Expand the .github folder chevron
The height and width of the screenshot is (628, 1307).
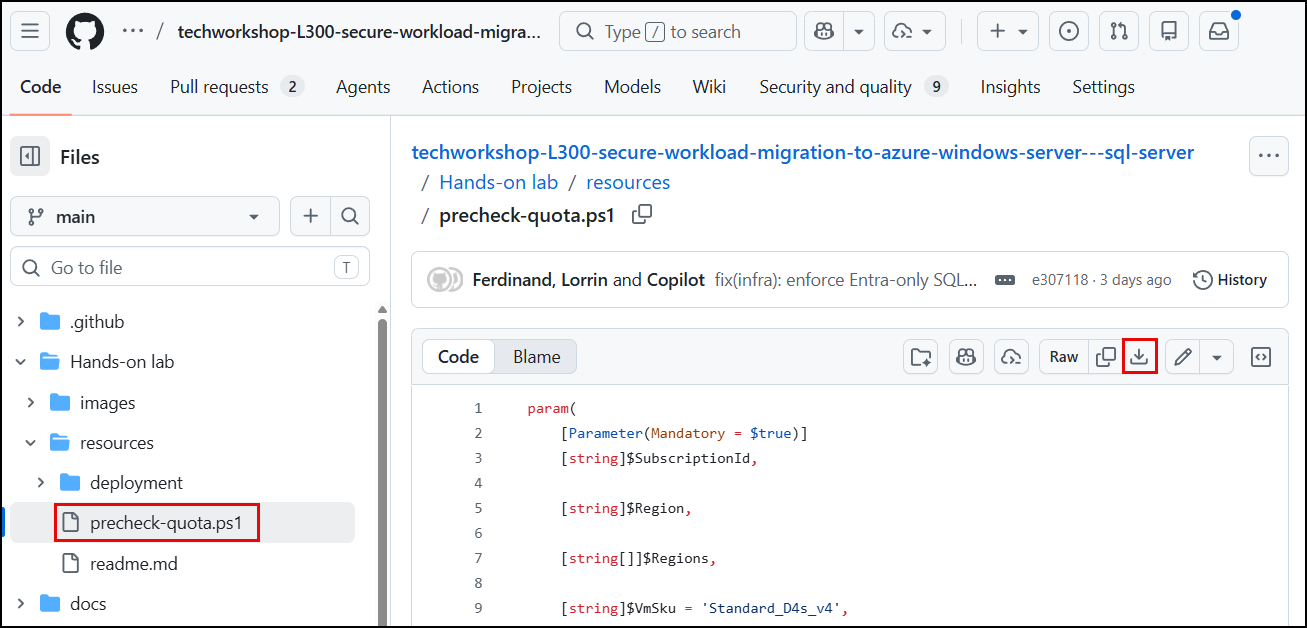(21, 322)
